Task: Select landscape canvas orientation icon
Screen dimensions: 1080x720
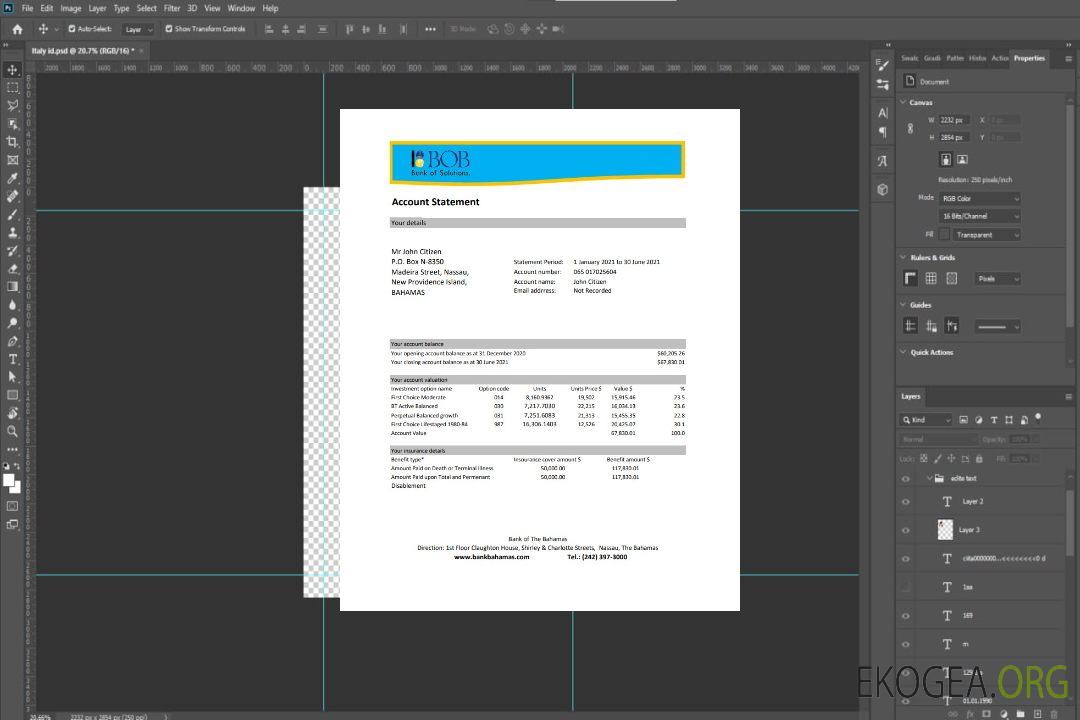Action: coord(962,159)
